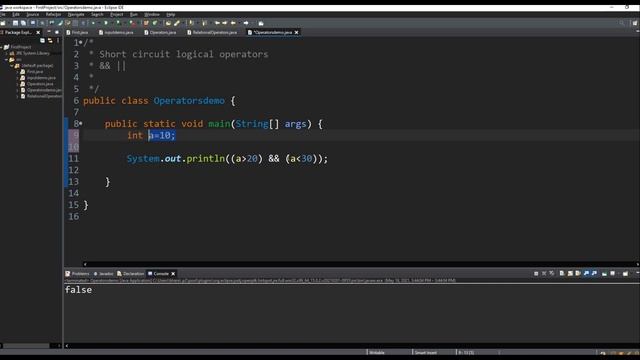Click the New file icon in toolbar

pos(3,23)
